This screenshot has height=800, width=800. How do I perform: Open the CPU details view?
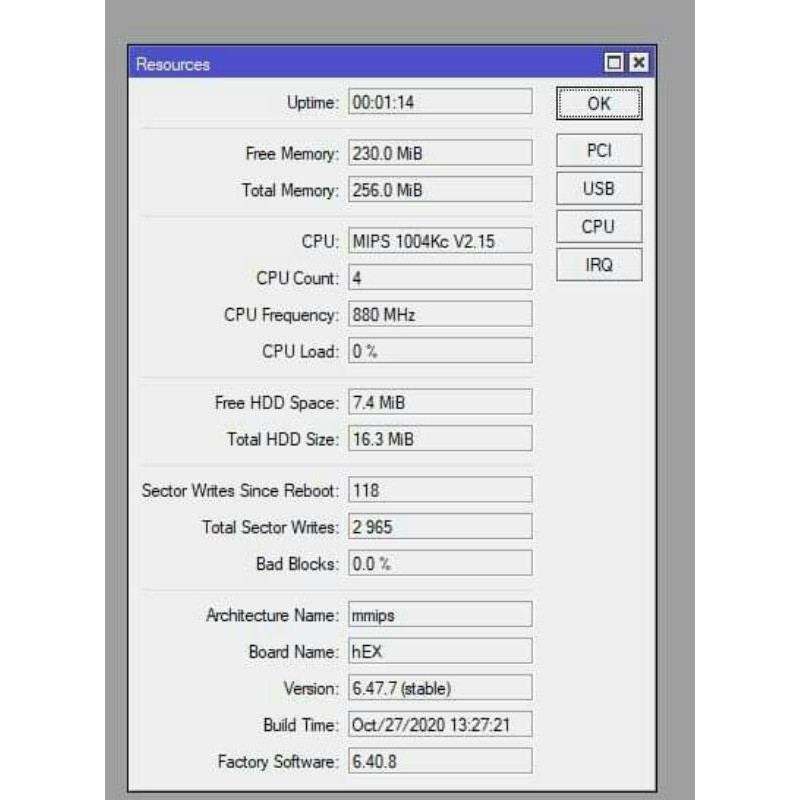(598, 227)
